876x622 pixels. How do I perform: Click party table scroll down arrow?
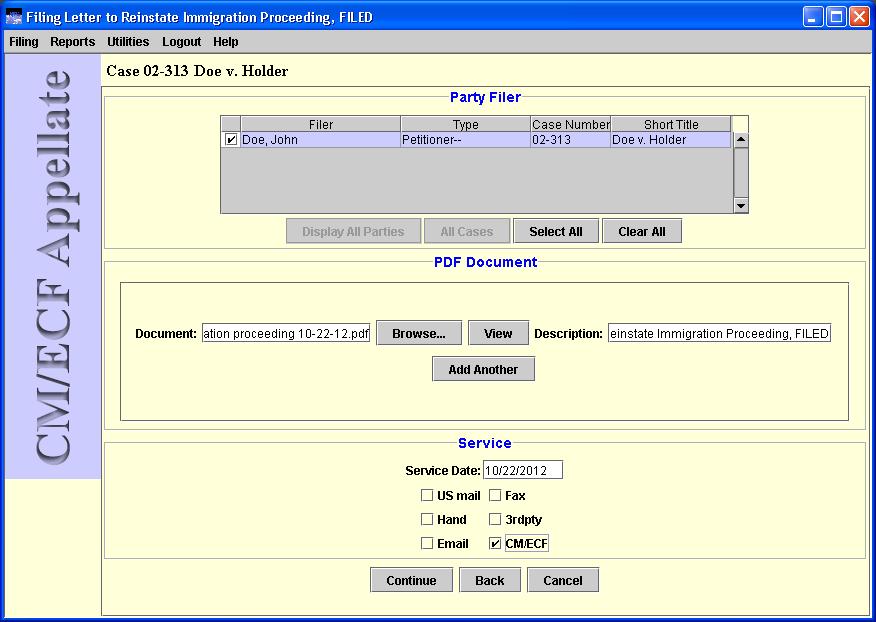(741, 206)
